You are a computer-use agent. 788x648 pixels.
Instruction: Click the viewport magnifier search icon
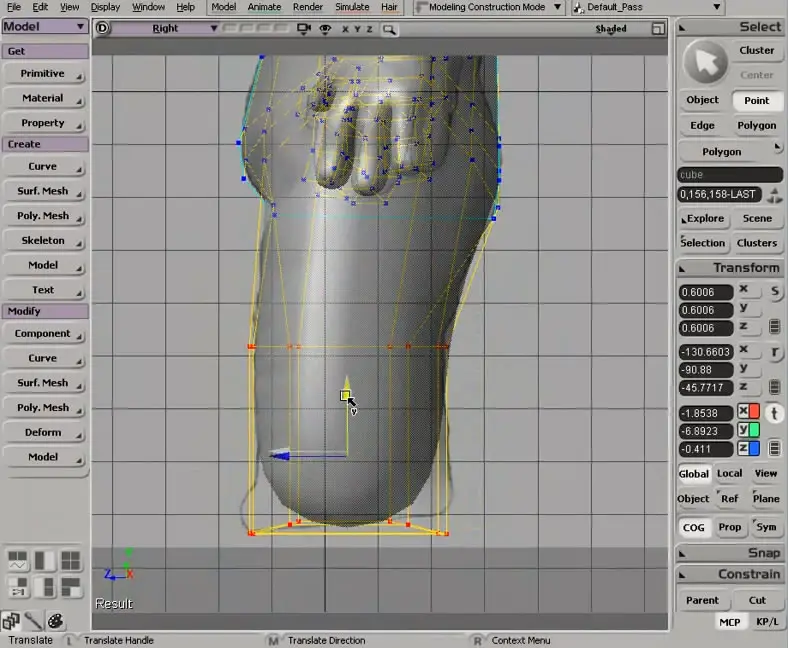click(389, 29)
